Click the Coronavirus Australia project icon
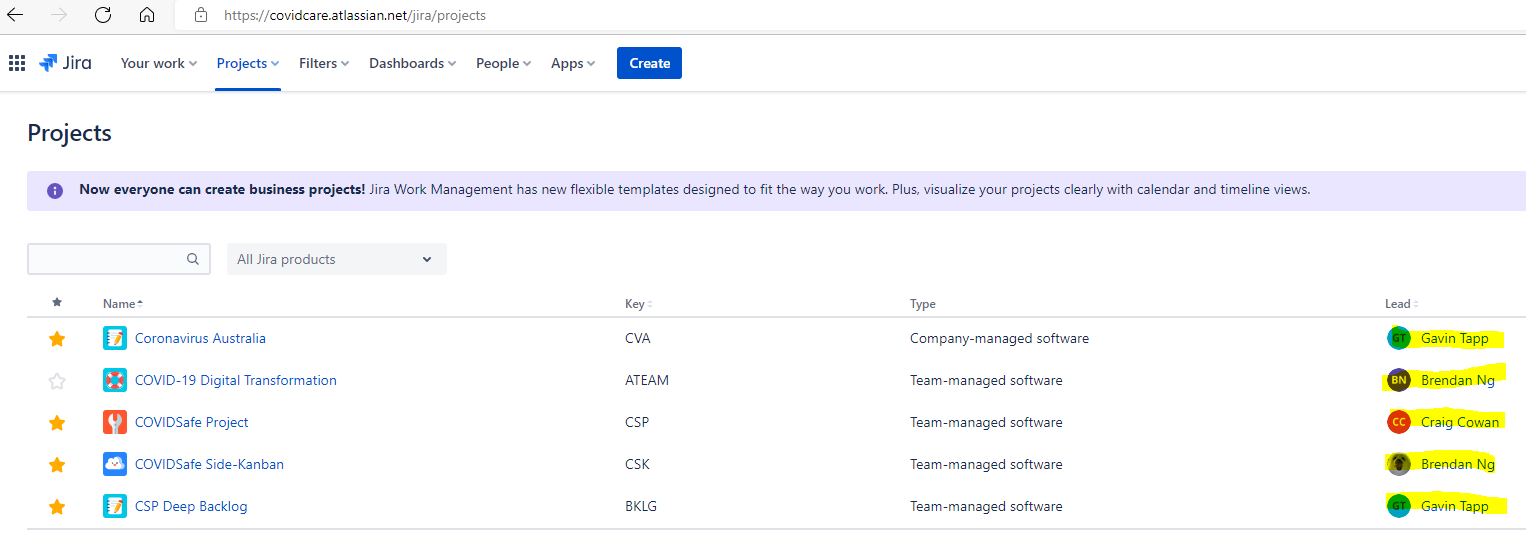 pos(115,338)
